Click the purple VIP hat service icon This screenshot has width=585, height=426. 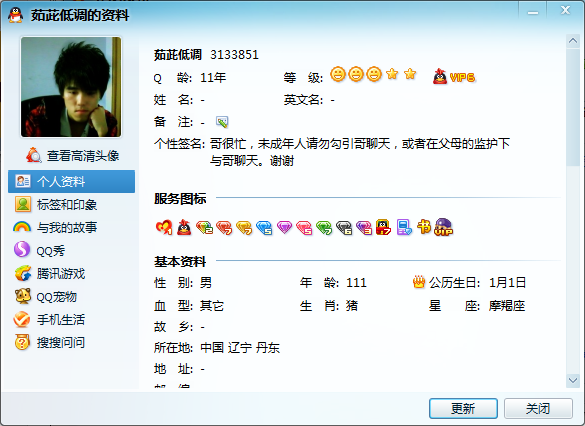443,227
